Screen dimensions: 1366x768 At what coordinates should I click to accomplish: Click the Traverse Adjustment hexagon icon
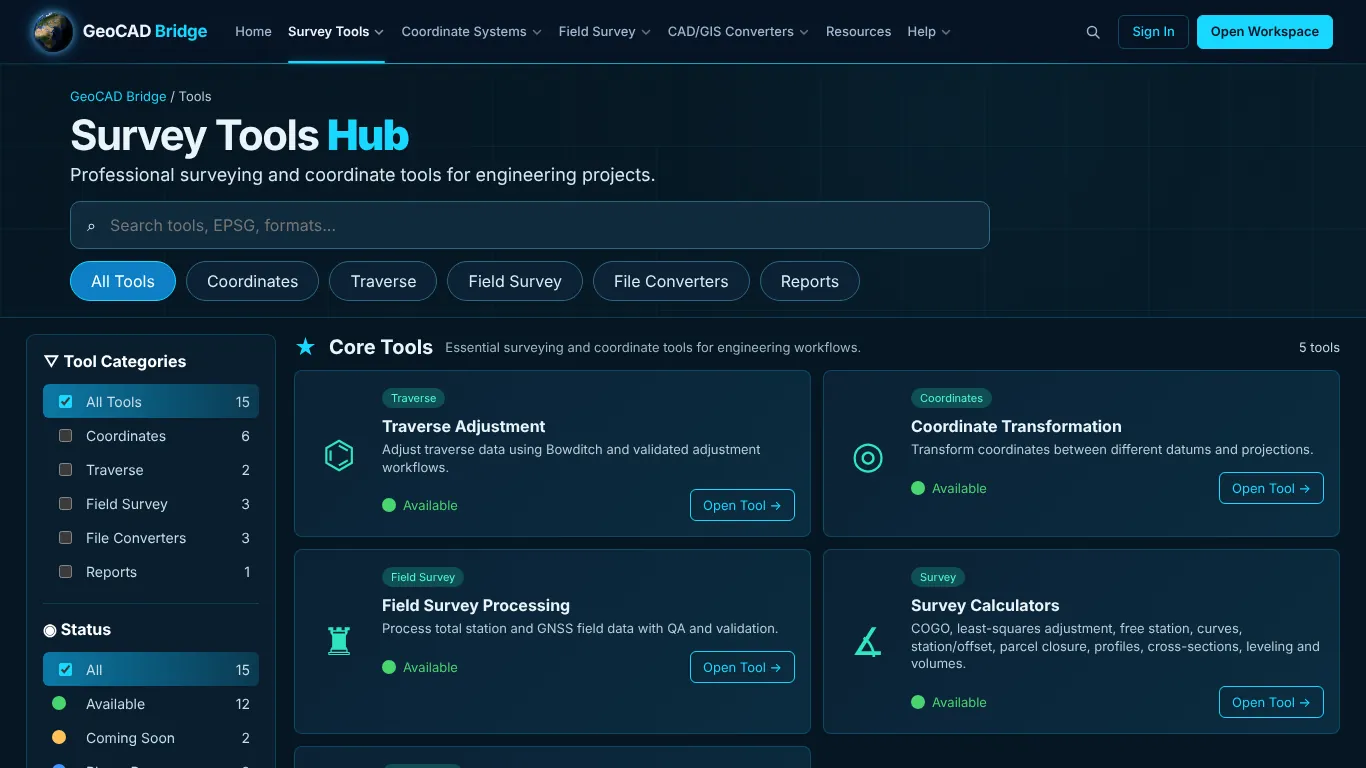click(x=339, y=456)
